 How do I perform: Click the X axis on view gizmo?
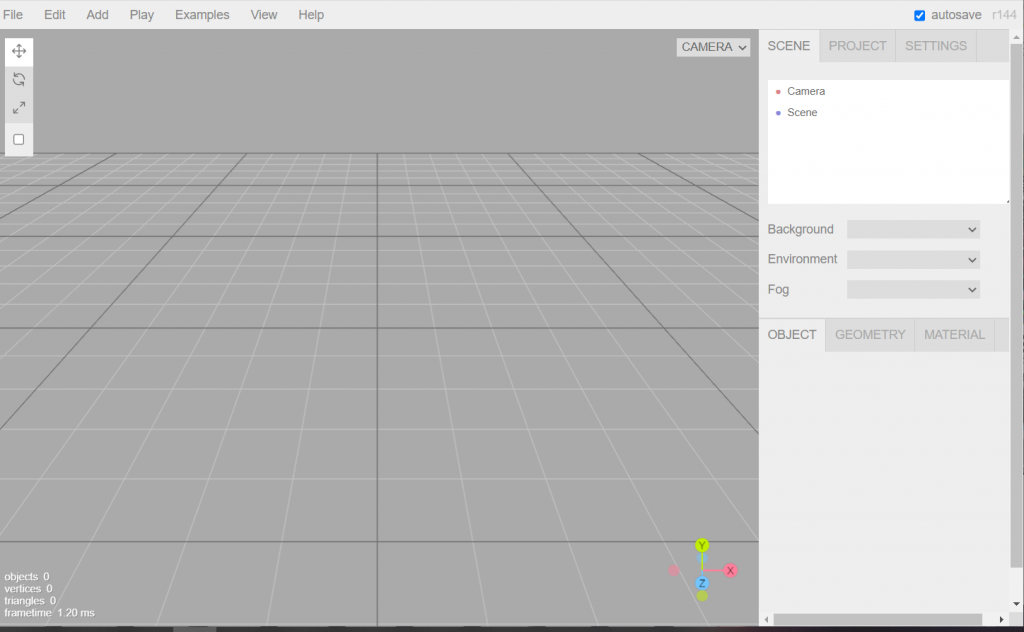click(730, 571)
